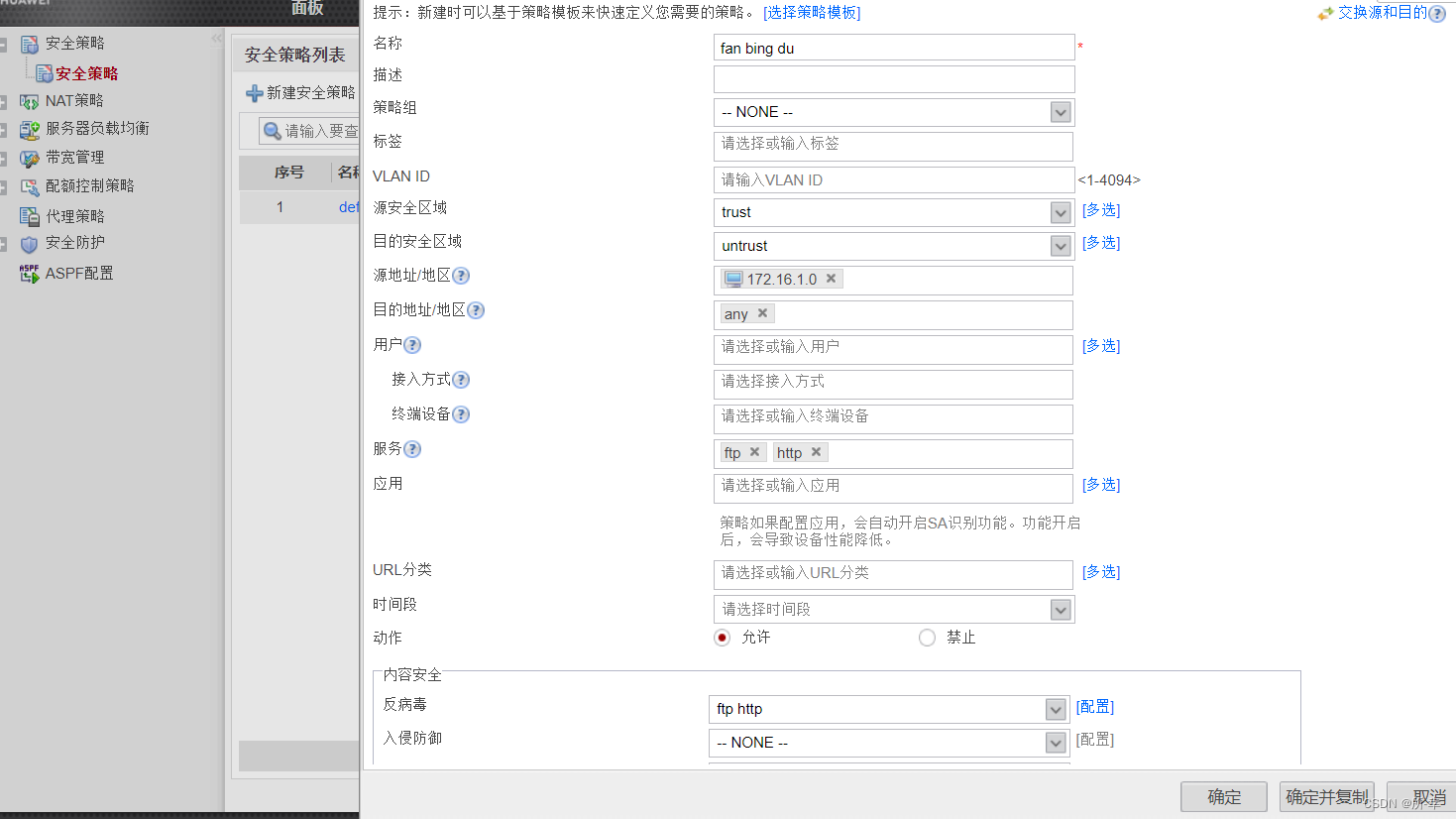Click help icon next to 目的地址/地区
Image resolution: width=1456 pixels, height=819 pixels.
pos(476,310)
